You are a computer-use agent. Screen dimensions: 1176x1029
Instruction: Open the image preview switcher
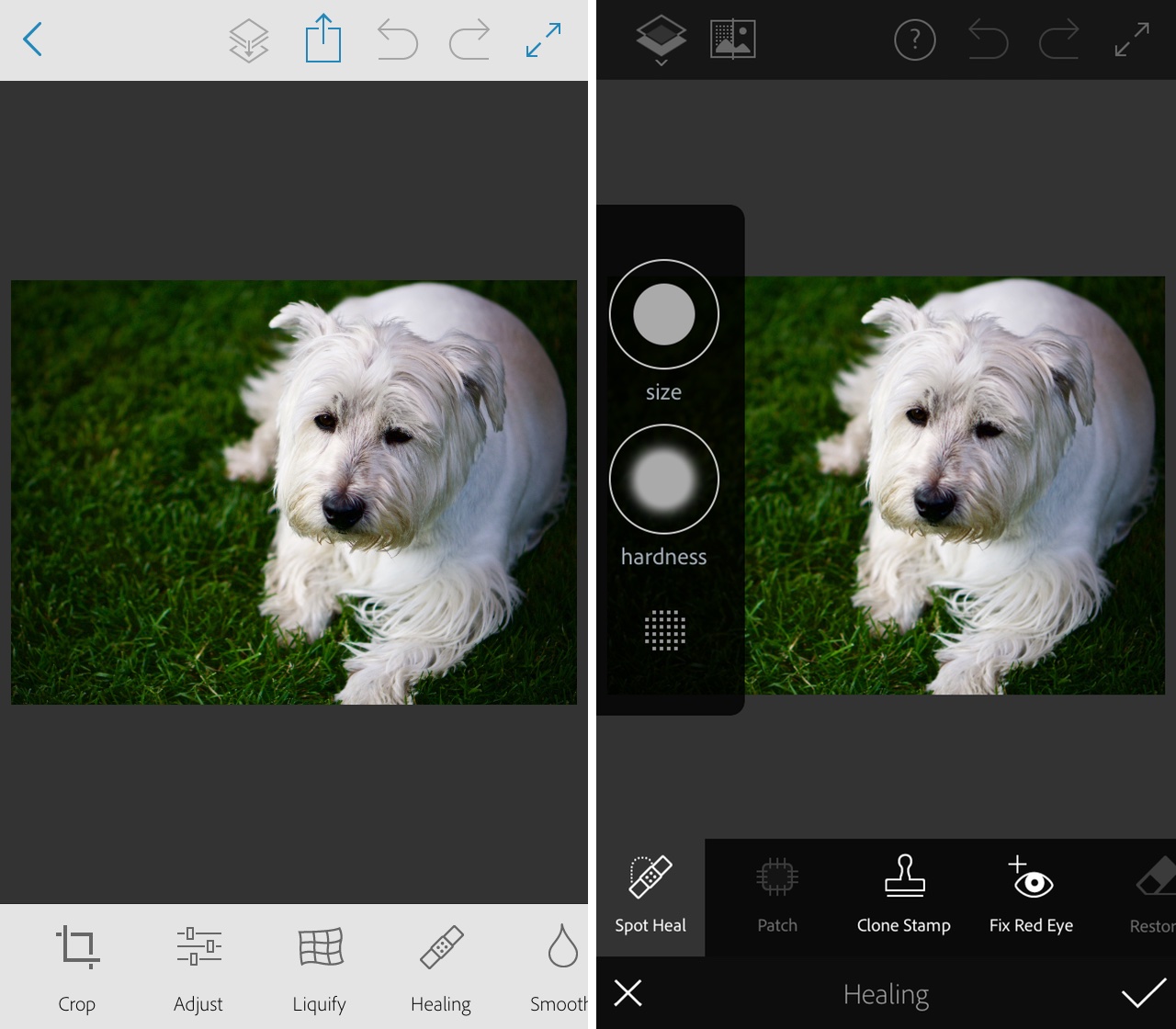coord(732,39)
